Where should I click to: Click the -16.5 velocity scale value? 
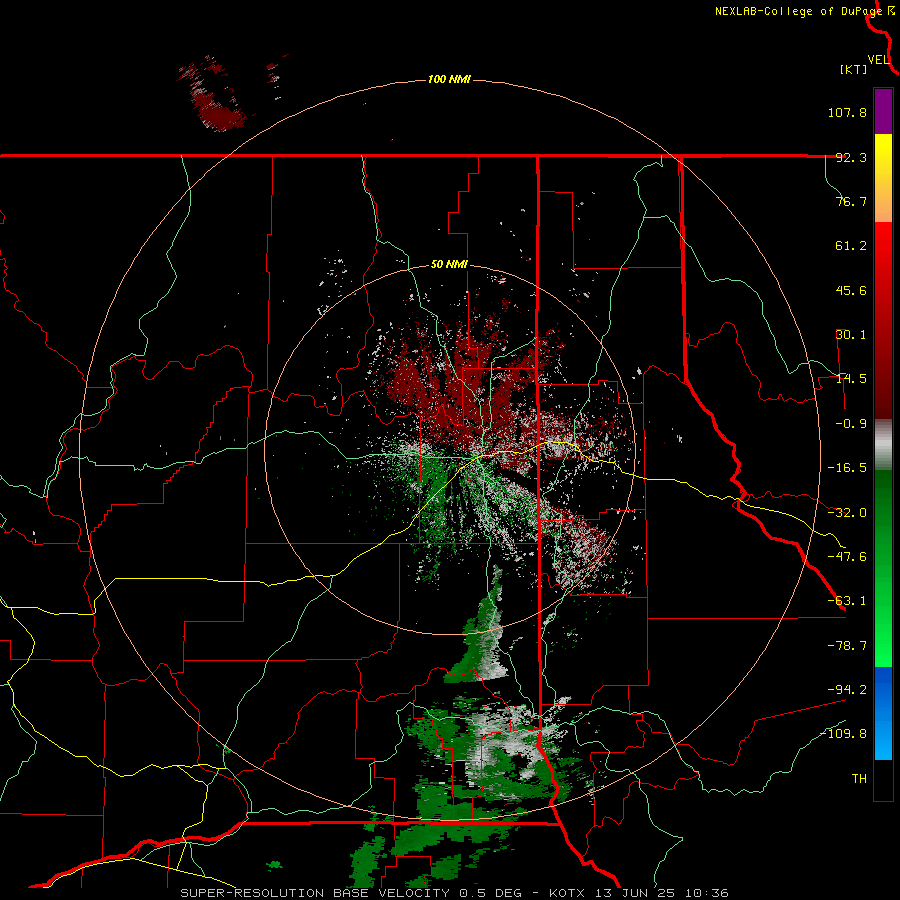click(x=847, y=468)
